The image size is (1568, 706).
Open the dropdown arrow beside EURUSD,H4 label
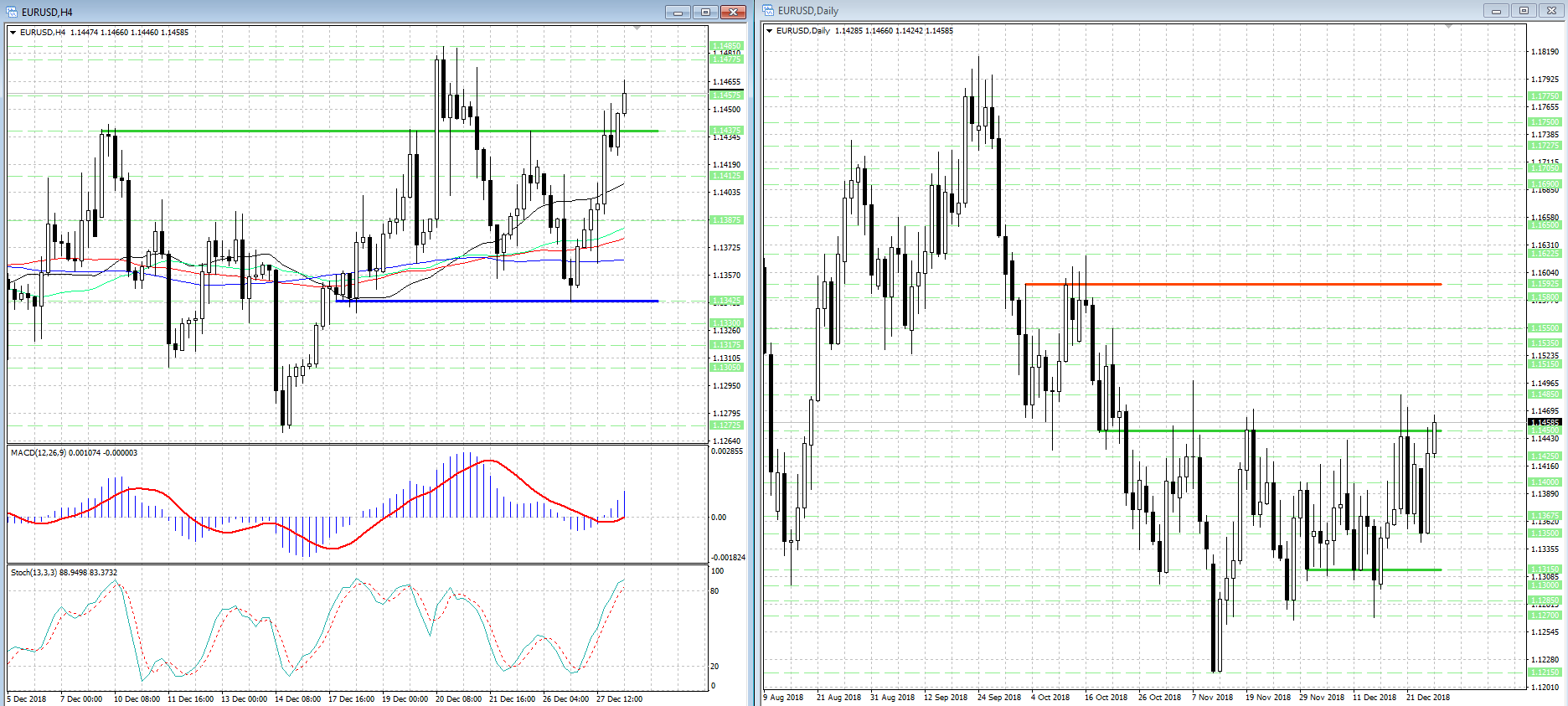(13, 33)
